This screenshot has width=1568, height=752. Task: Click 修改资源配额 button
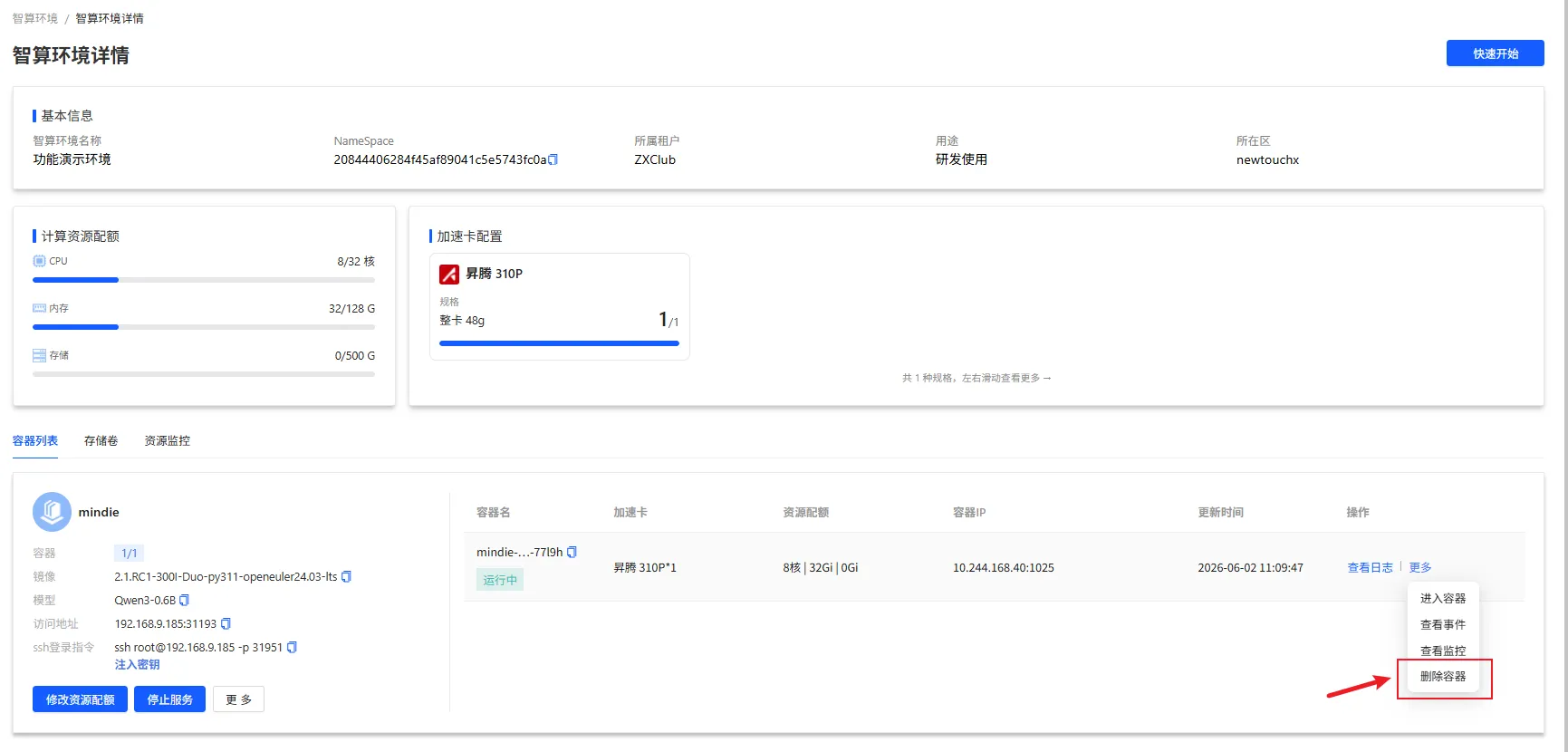[x=80, y=699]
